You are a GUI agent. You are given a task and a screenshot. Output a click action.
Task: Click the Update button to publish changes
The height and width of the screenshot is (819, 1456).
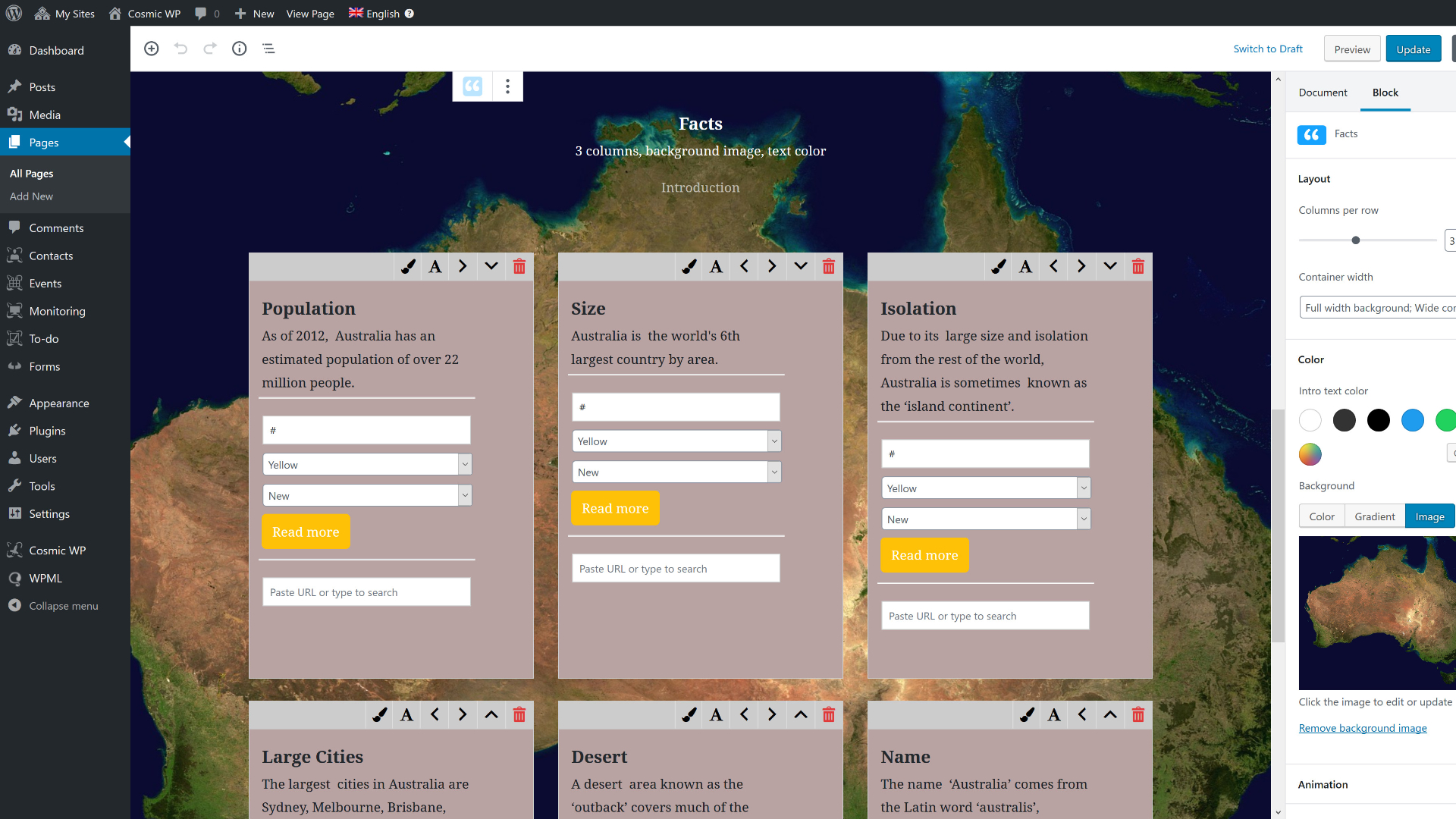point(1413,49)
